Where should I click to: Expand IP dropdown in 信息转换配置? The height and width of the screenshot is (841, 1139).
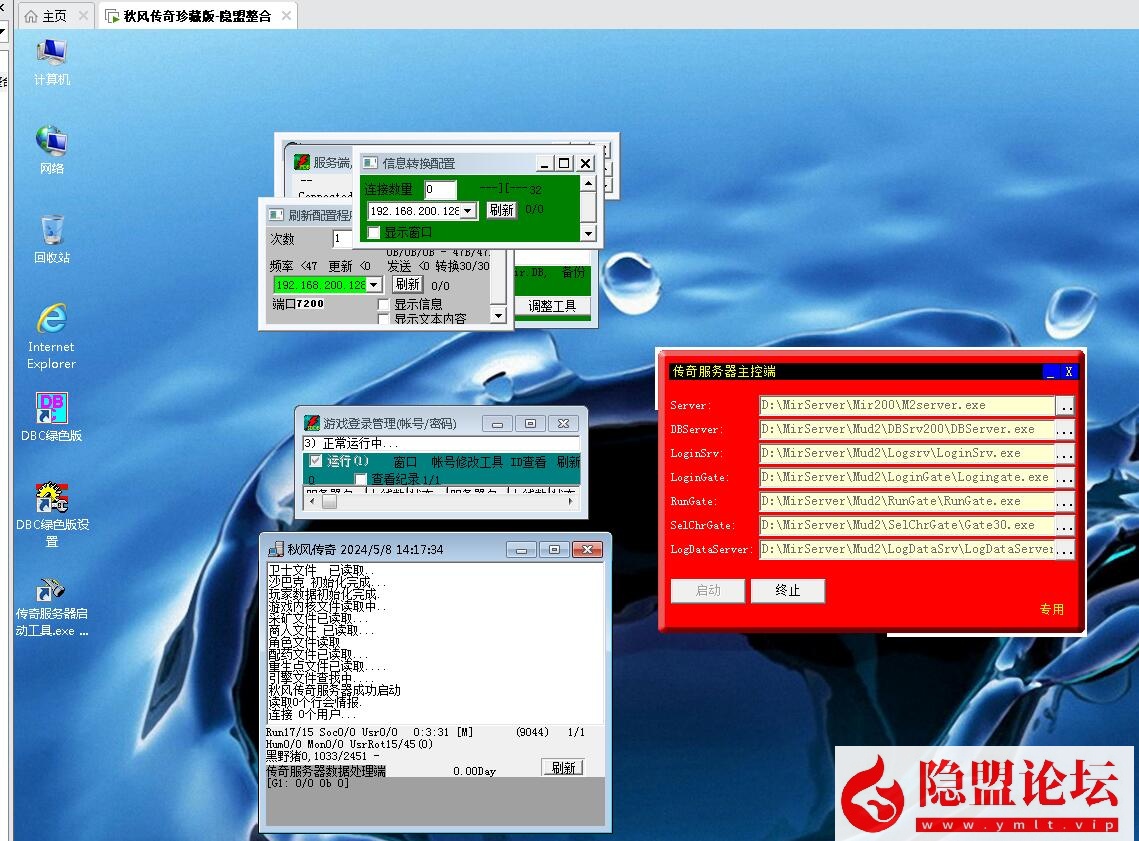[x=469, y=211]
